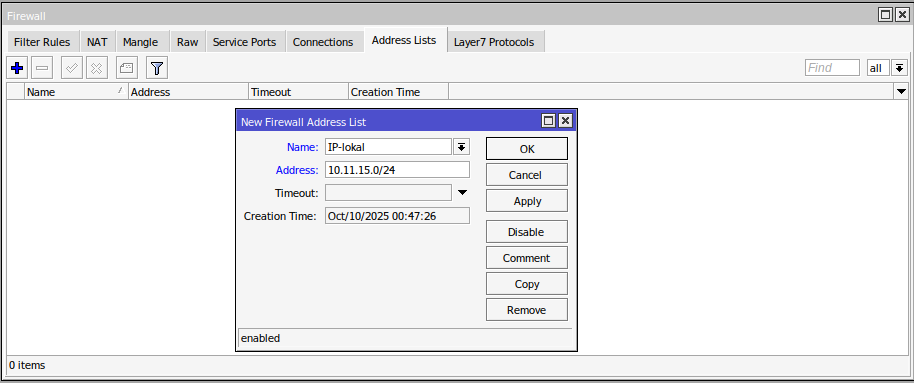
Task: Click the empty Timeout input field
Action: click(x=388, y=192)
